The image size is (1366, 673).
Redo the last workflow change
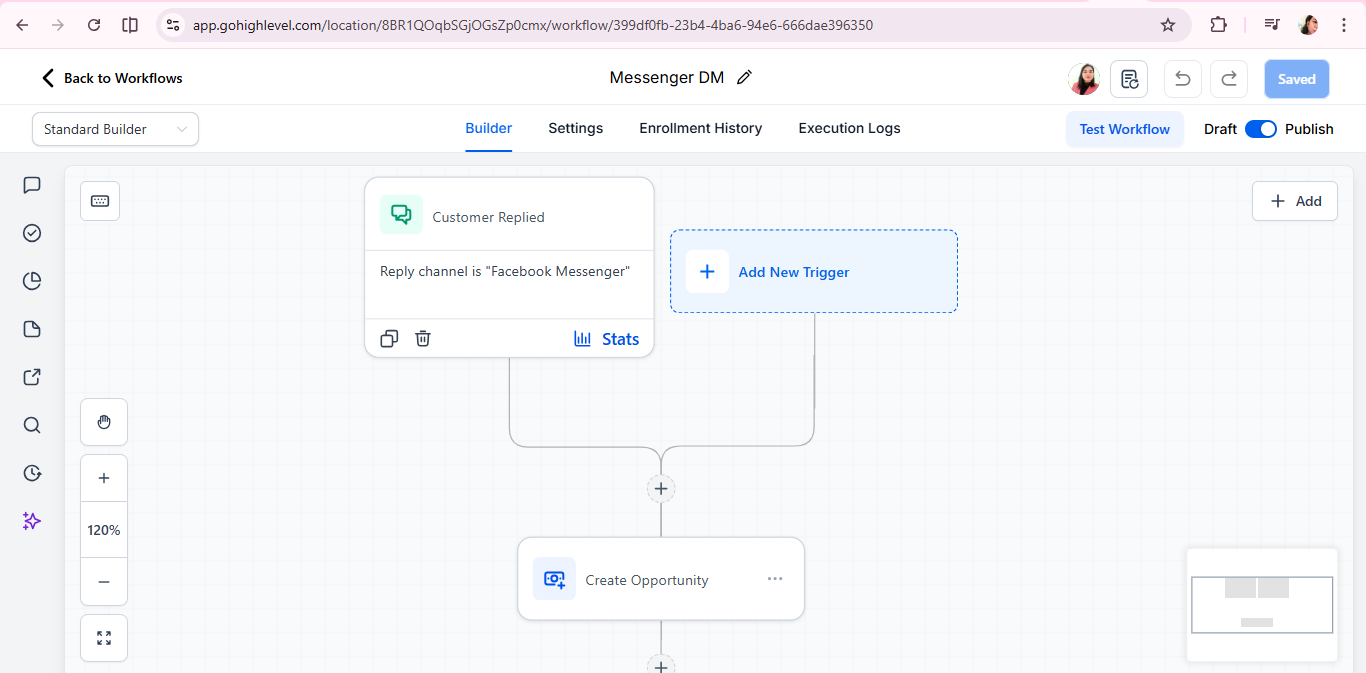click(x=1228, y=78)
